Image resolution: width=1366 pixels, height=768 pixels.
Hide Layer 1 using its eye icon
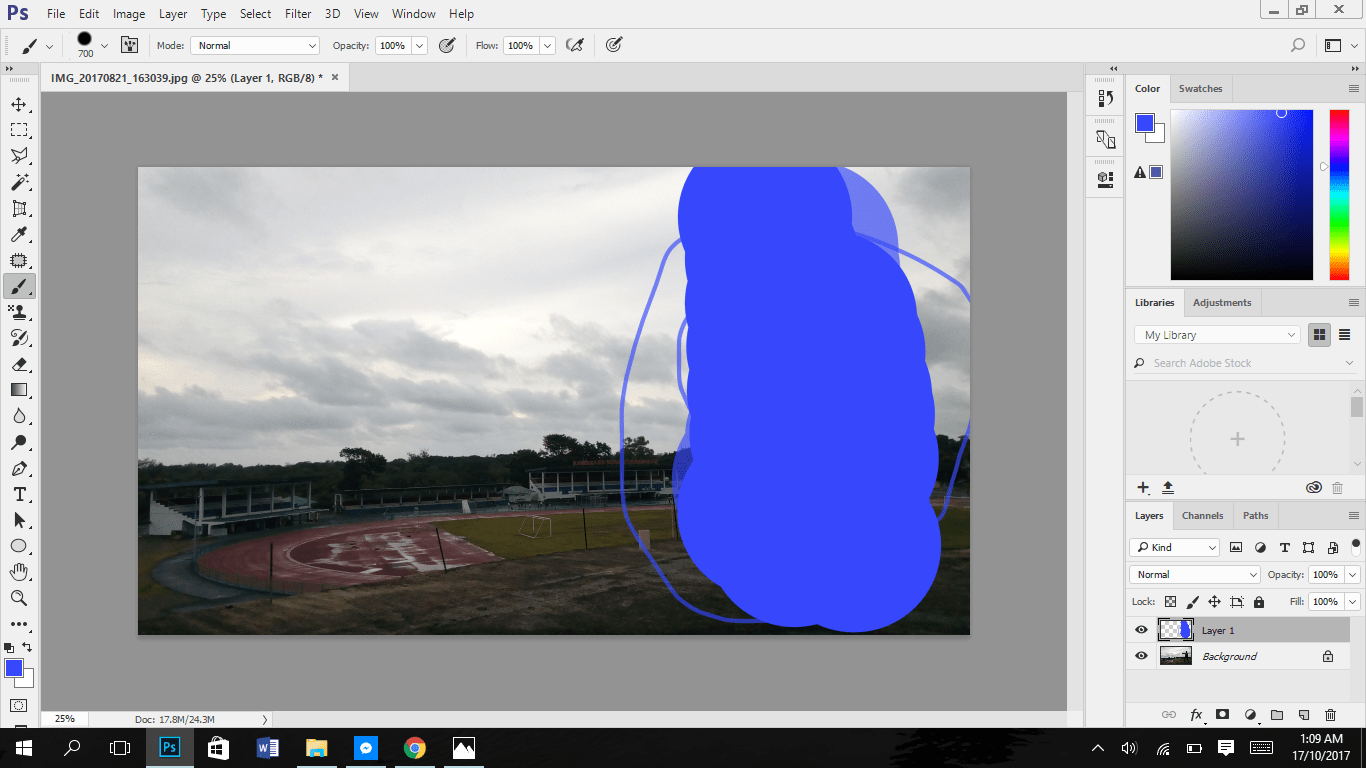coord(1141,629)
